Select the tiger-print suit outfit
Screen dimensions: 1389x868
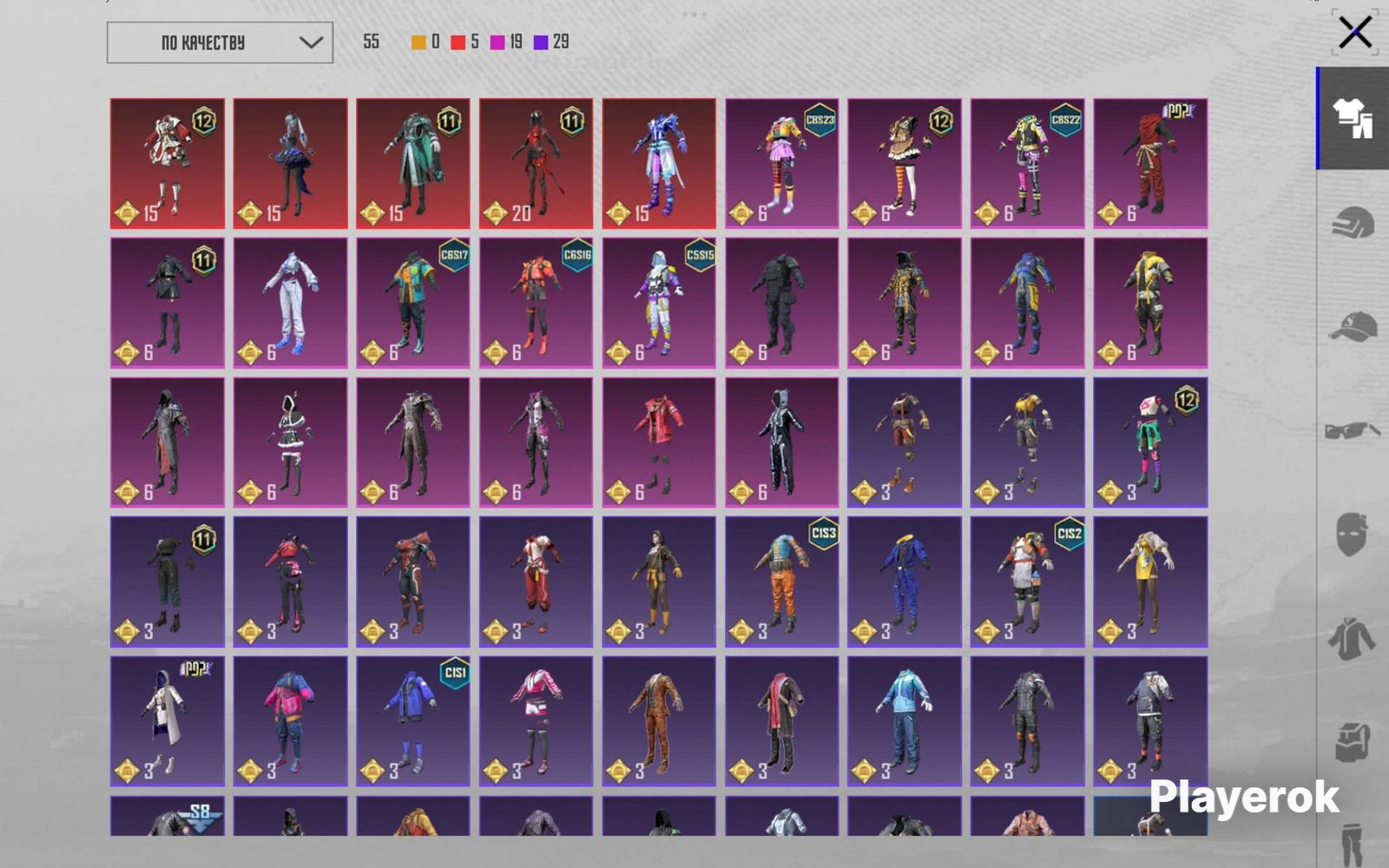click(x=660, y=721)
